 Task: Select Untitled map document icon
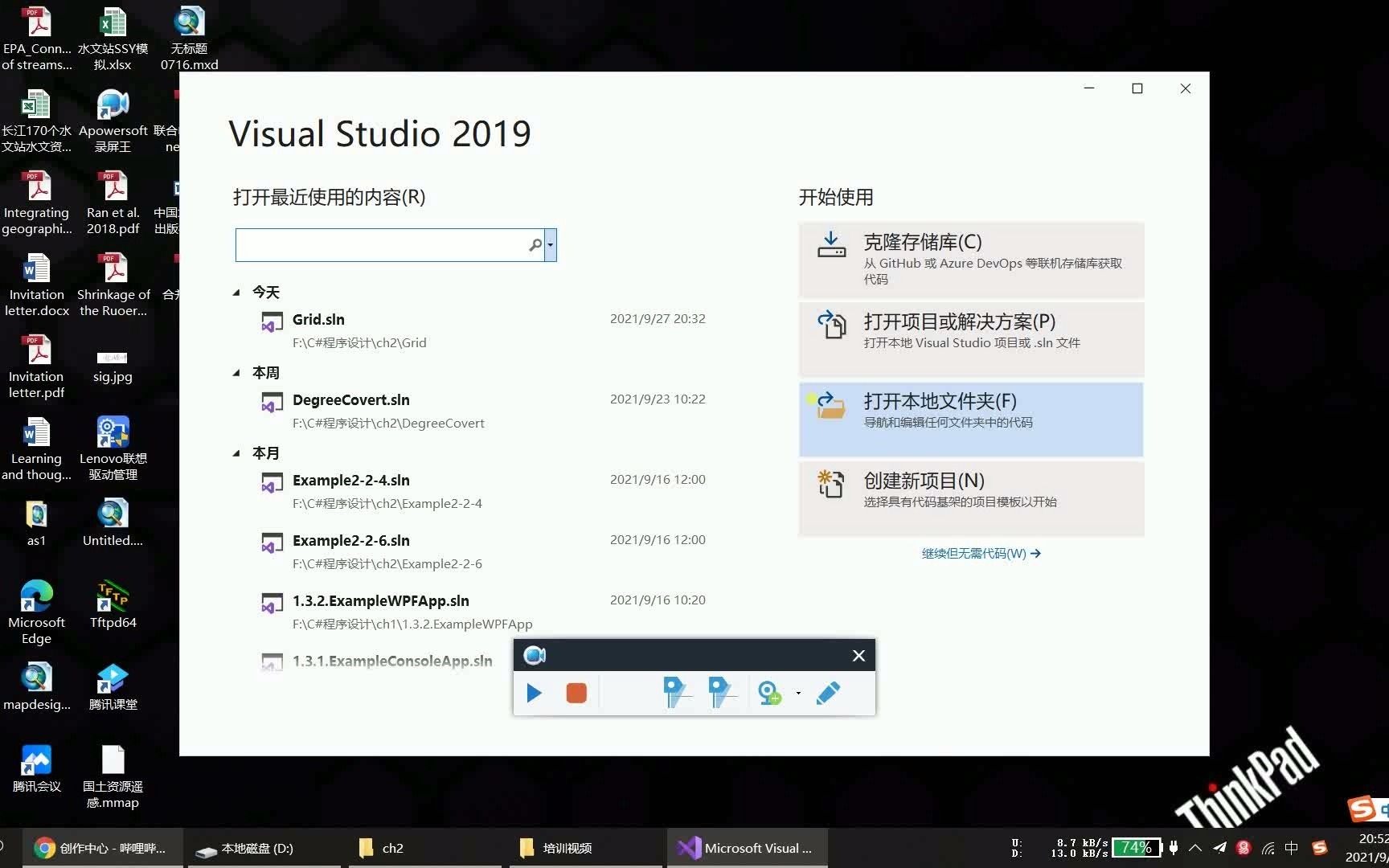(113, 523)
